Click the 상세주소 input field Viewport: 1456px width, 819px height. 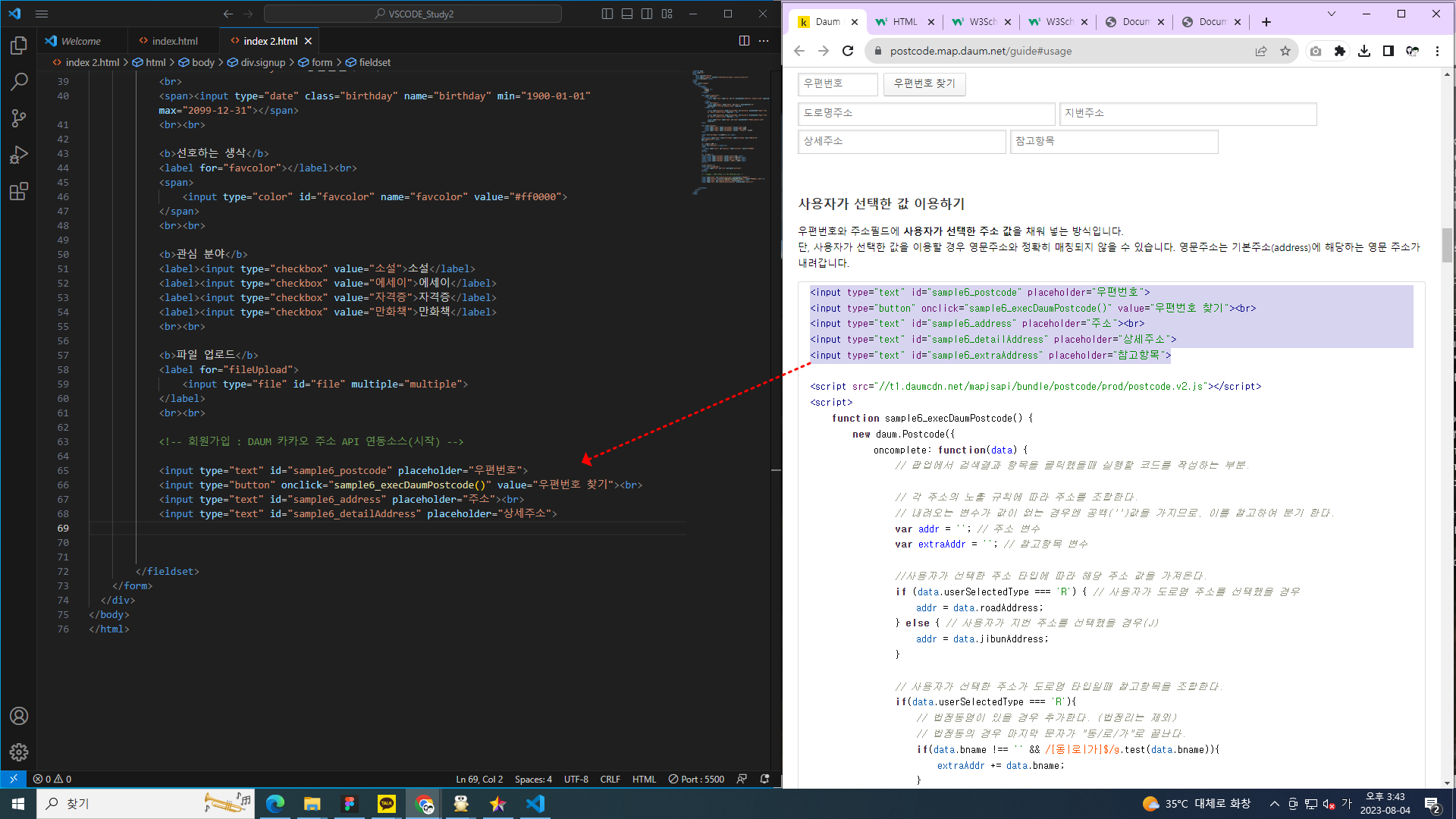pos(902,141)
